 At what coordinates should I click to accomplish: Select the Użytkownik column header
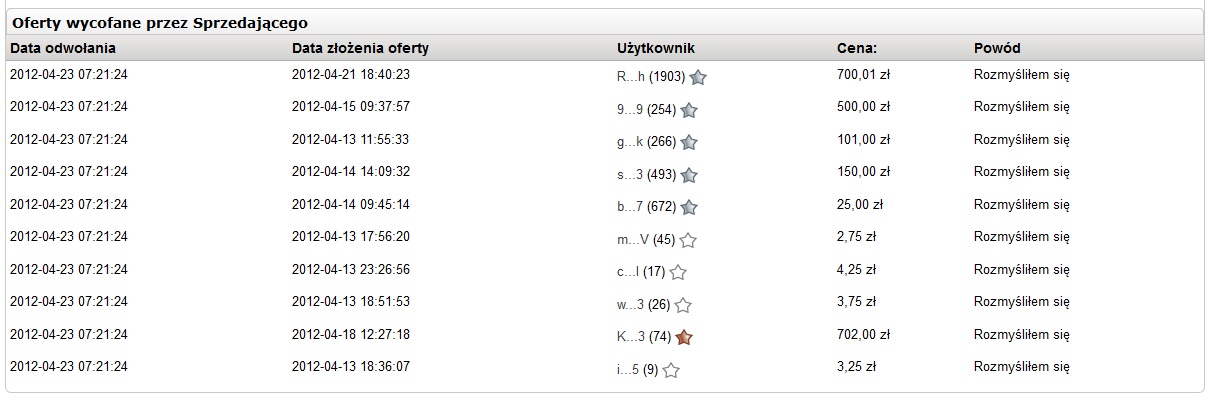point(656,48)
